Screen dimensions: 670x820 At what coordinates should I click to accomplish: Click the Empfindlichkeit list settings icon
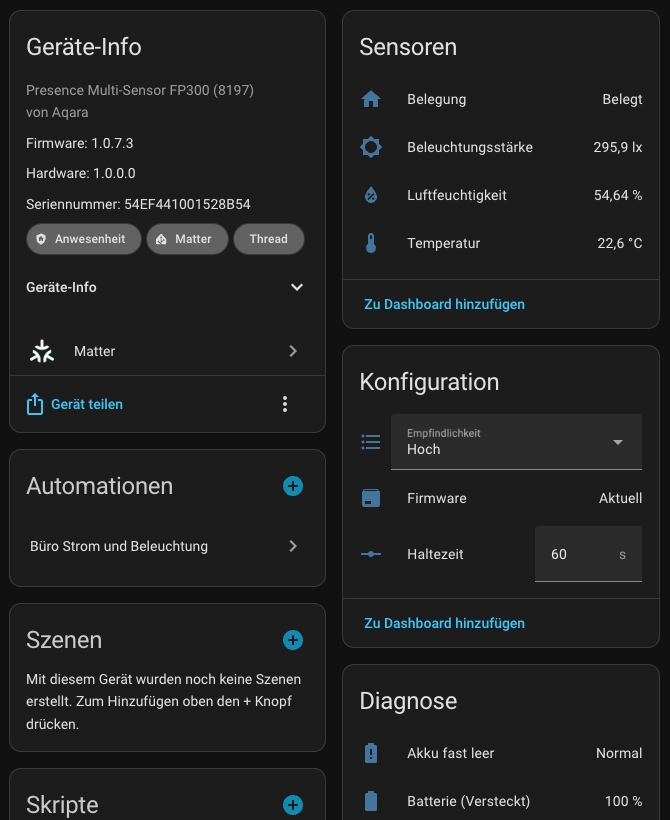(371, 442)
